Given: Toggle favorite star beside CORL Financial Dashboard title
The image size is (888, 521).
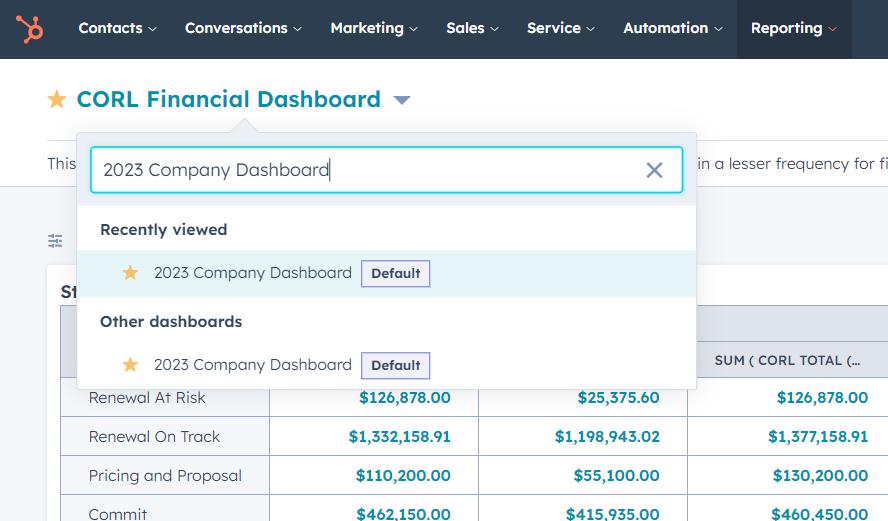Looking at the screenshot, I should click(57, 100).
